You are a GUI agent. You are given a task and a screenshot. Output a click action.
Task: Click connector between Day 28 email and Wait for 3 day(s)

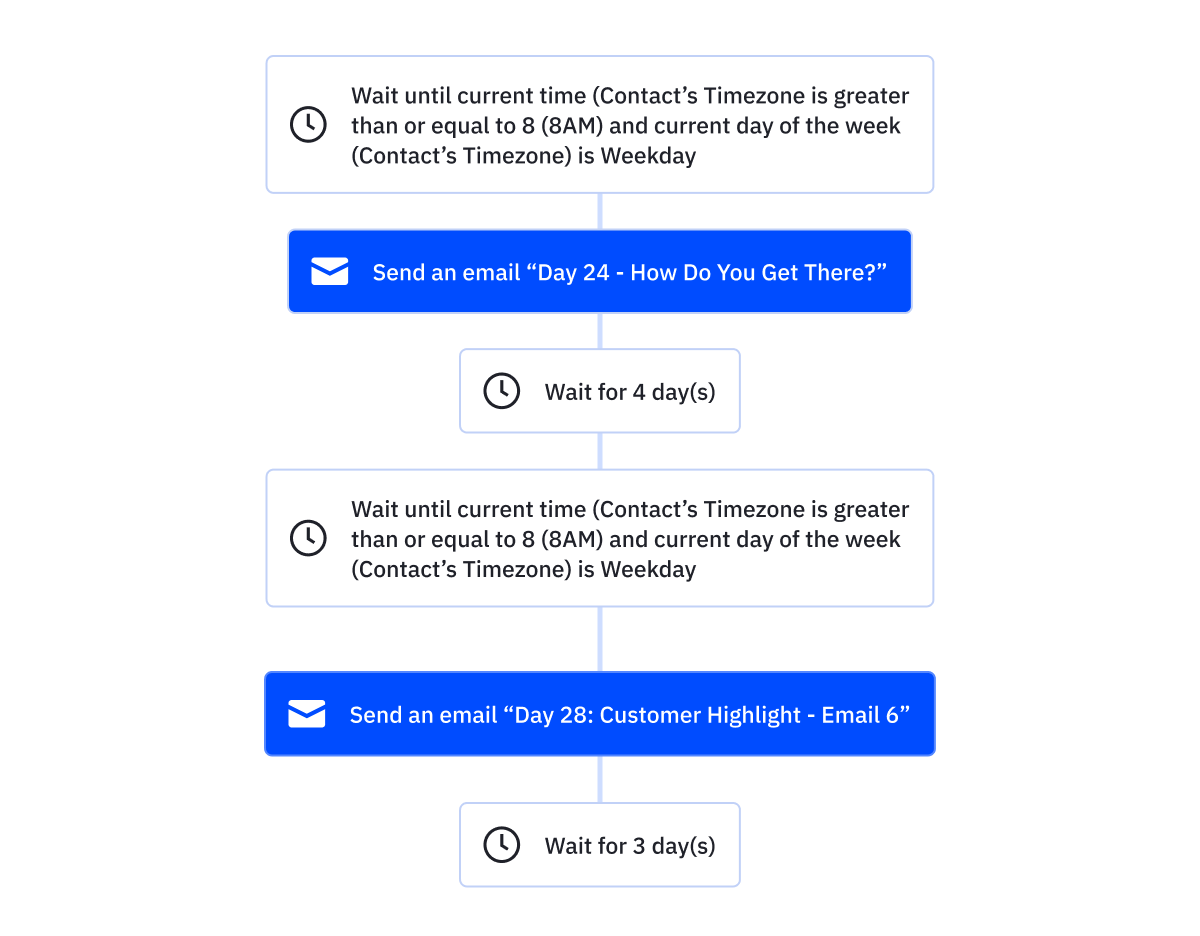pos(600,779)
